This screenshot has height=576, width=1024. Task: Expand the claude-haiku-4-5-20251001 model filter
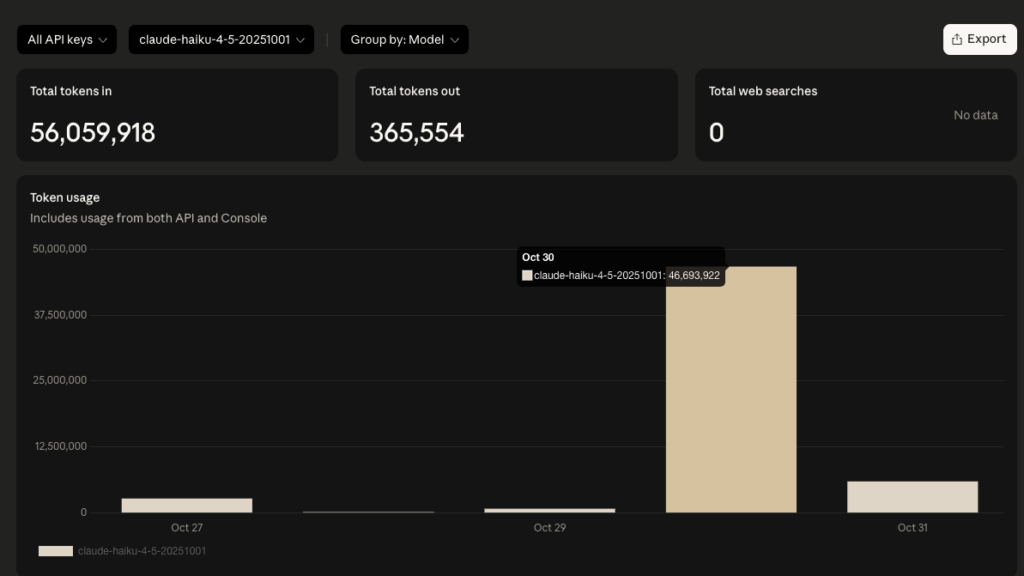pyautogui.click(x=221, y=40)
